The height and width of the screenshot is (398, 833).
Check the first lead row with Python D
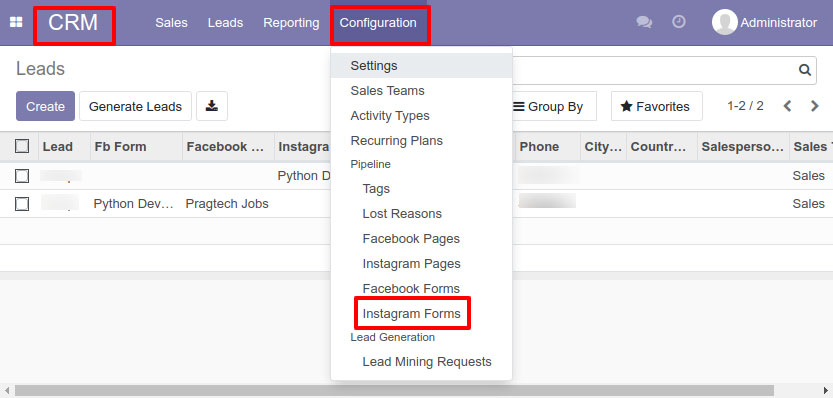(22, 176)
